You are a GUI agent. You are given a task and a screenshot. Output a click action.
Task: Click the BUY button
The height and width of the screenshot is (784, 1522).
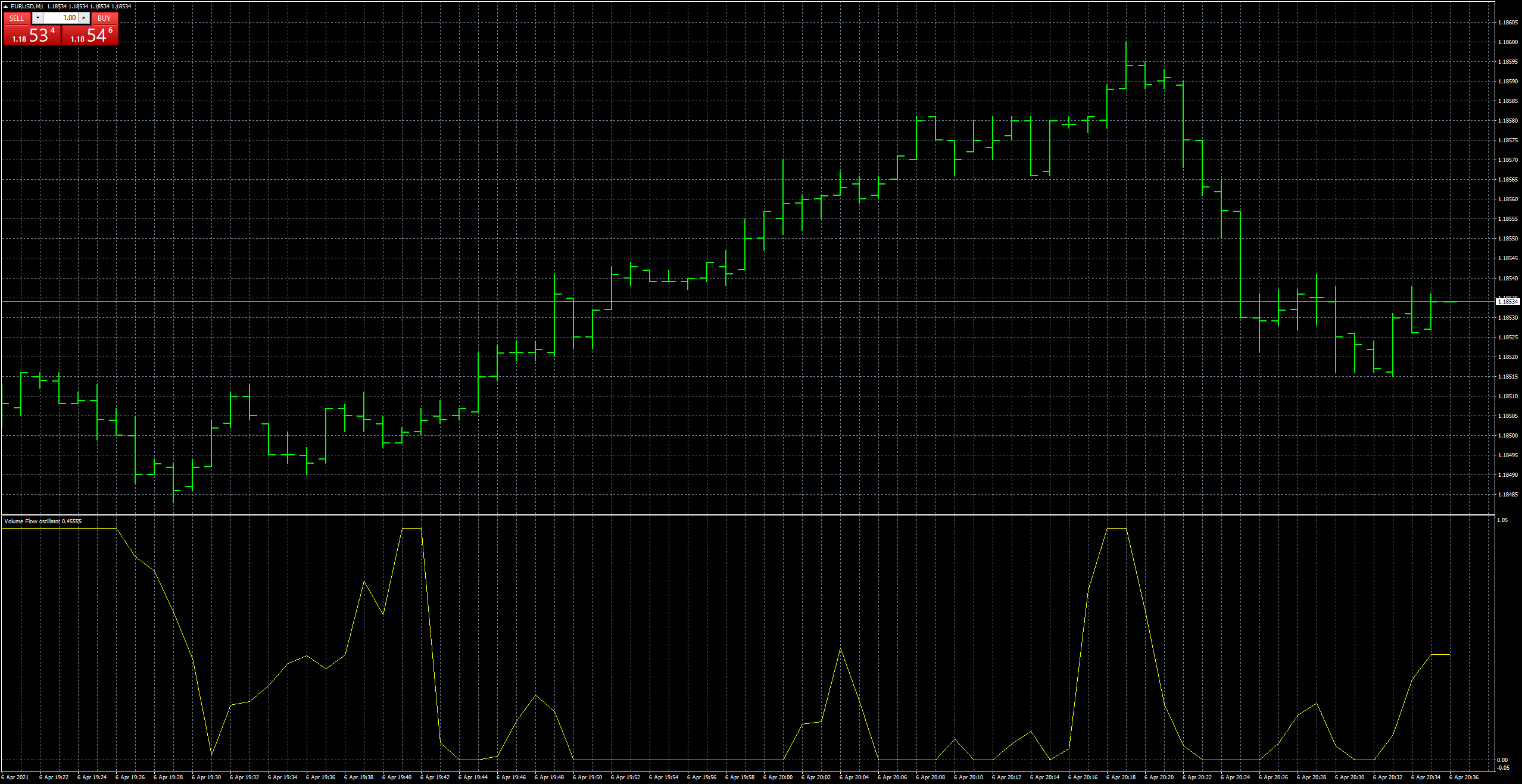point(104,18)
